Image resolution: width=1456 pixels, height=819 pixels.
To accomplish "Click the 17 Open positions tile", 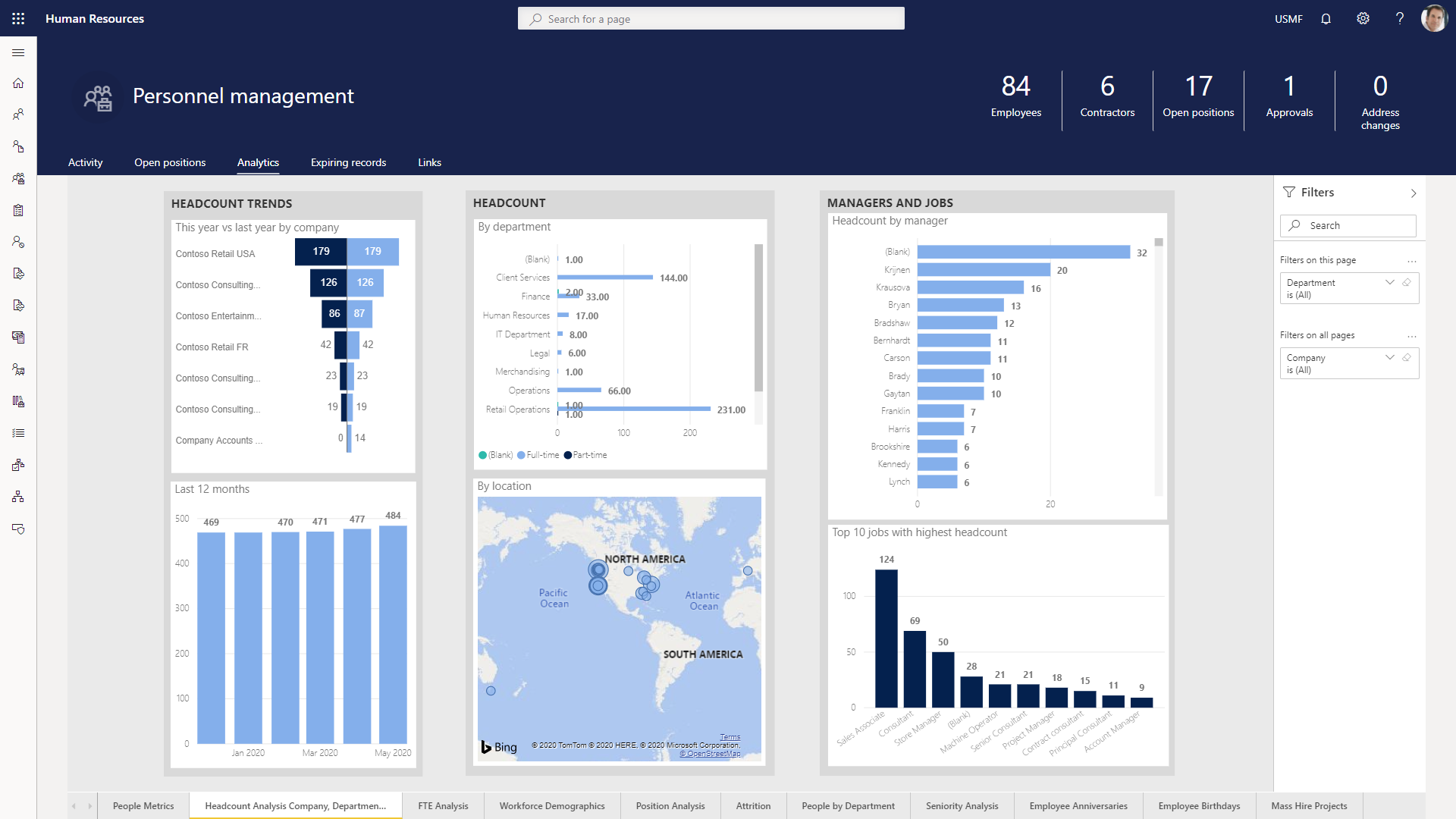I will [1198, 97].
